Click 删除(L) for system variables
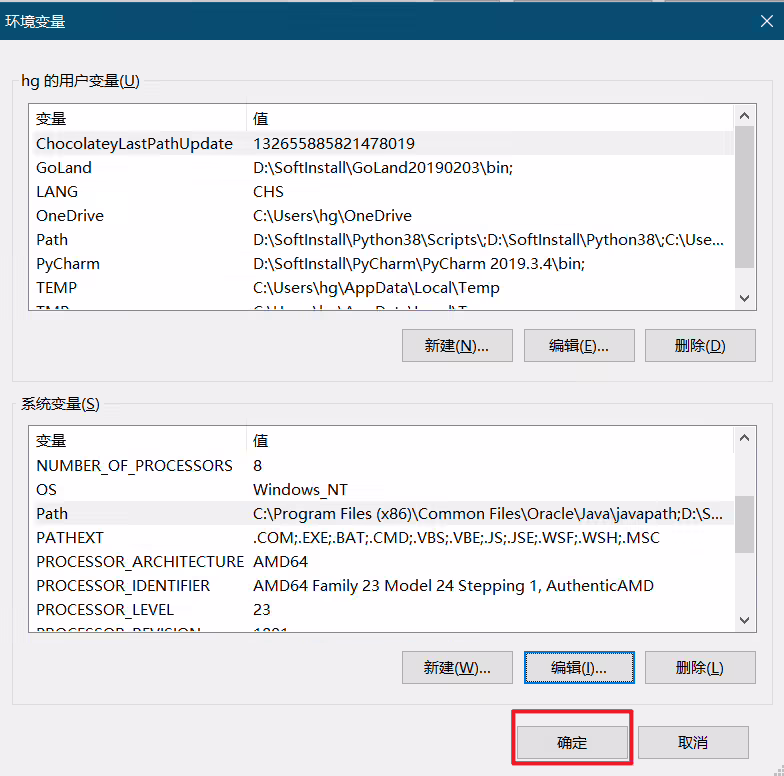The height and width of the screenshot is (776, 784). 700,668
